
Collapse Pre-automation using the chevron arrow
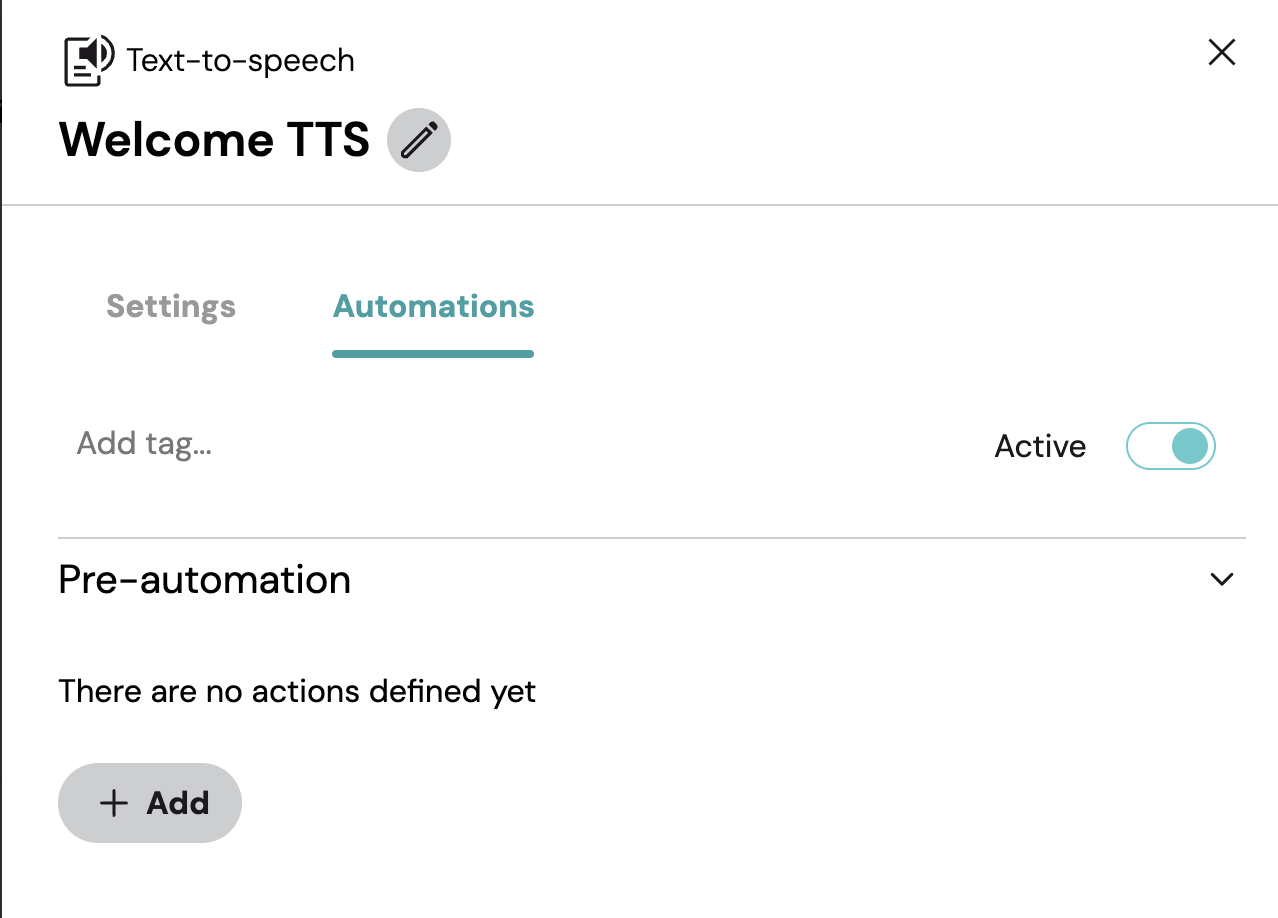tap(1222, 579)
